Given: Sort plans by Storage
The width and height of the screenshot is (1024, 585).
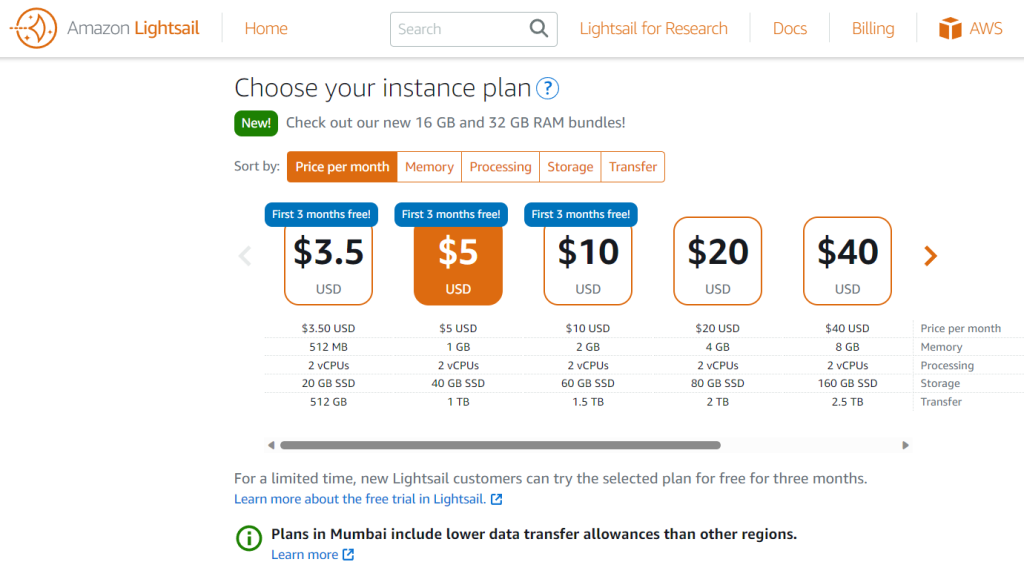Looking at the screenshot, I should 570,167.
